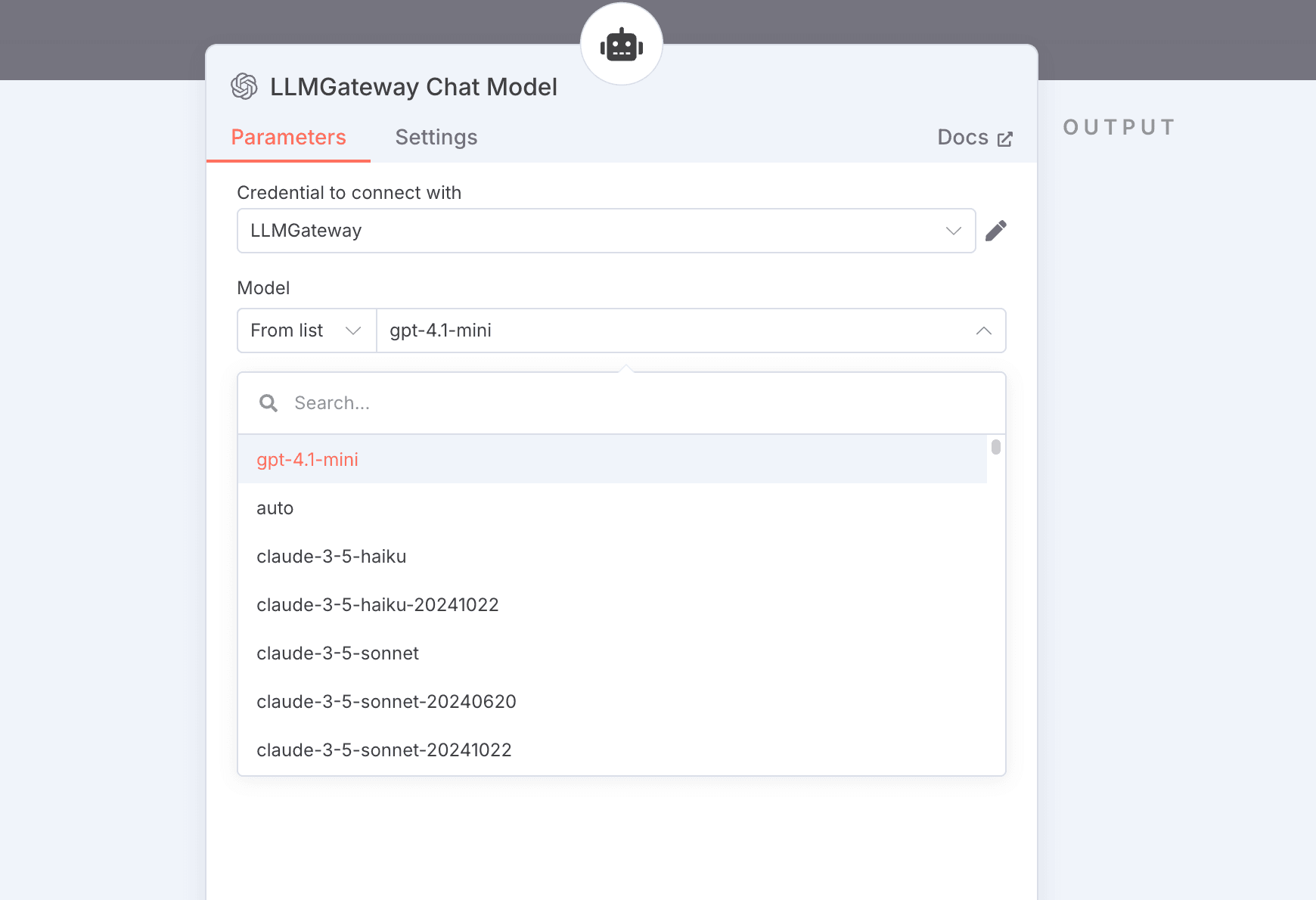This screenshot has height=900, width=1316.
Task: Expand the LLMGateway credential dropdown
Action: coord(605,231)
